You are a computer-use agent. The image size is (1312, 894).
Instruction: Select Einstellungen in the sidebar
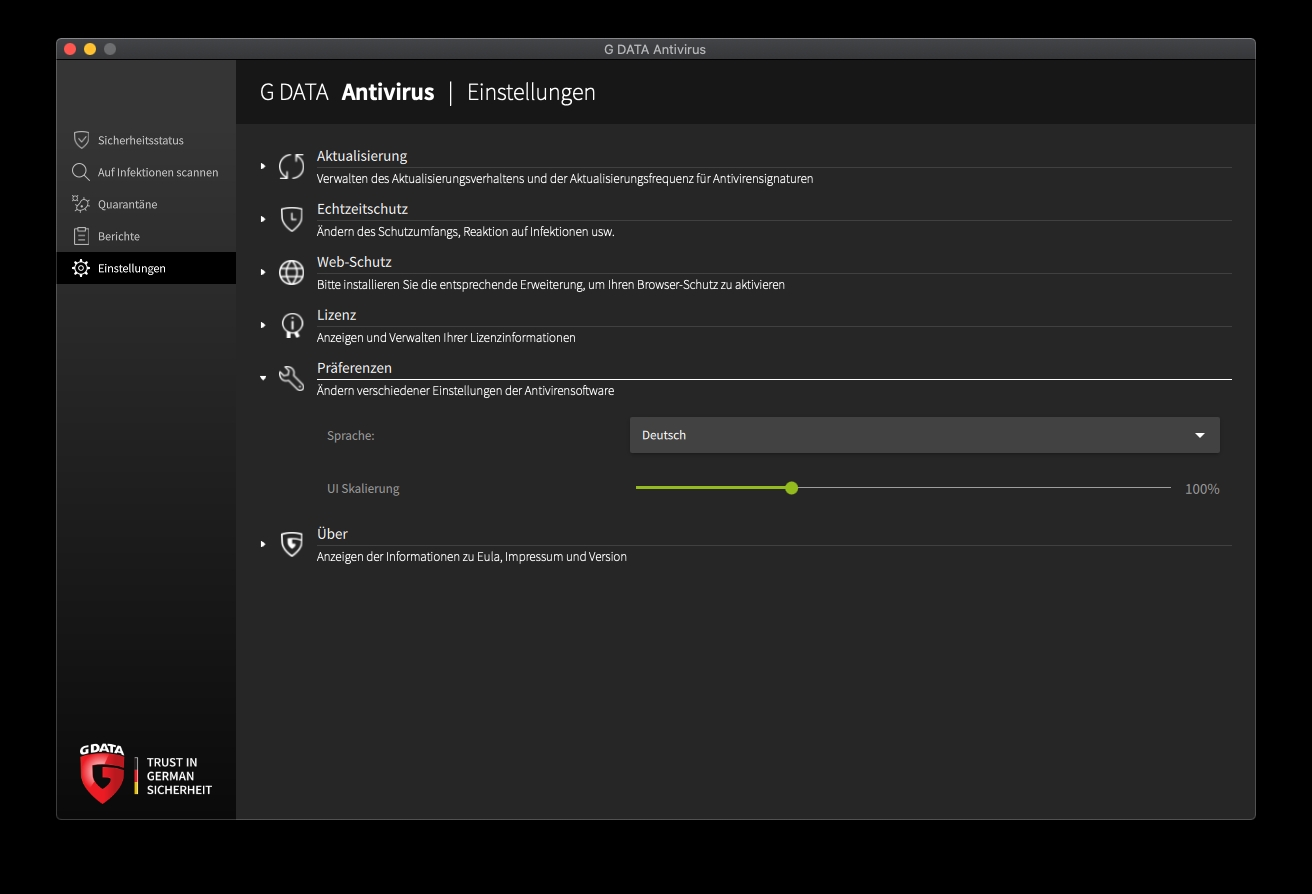click(x=146, y=268)
